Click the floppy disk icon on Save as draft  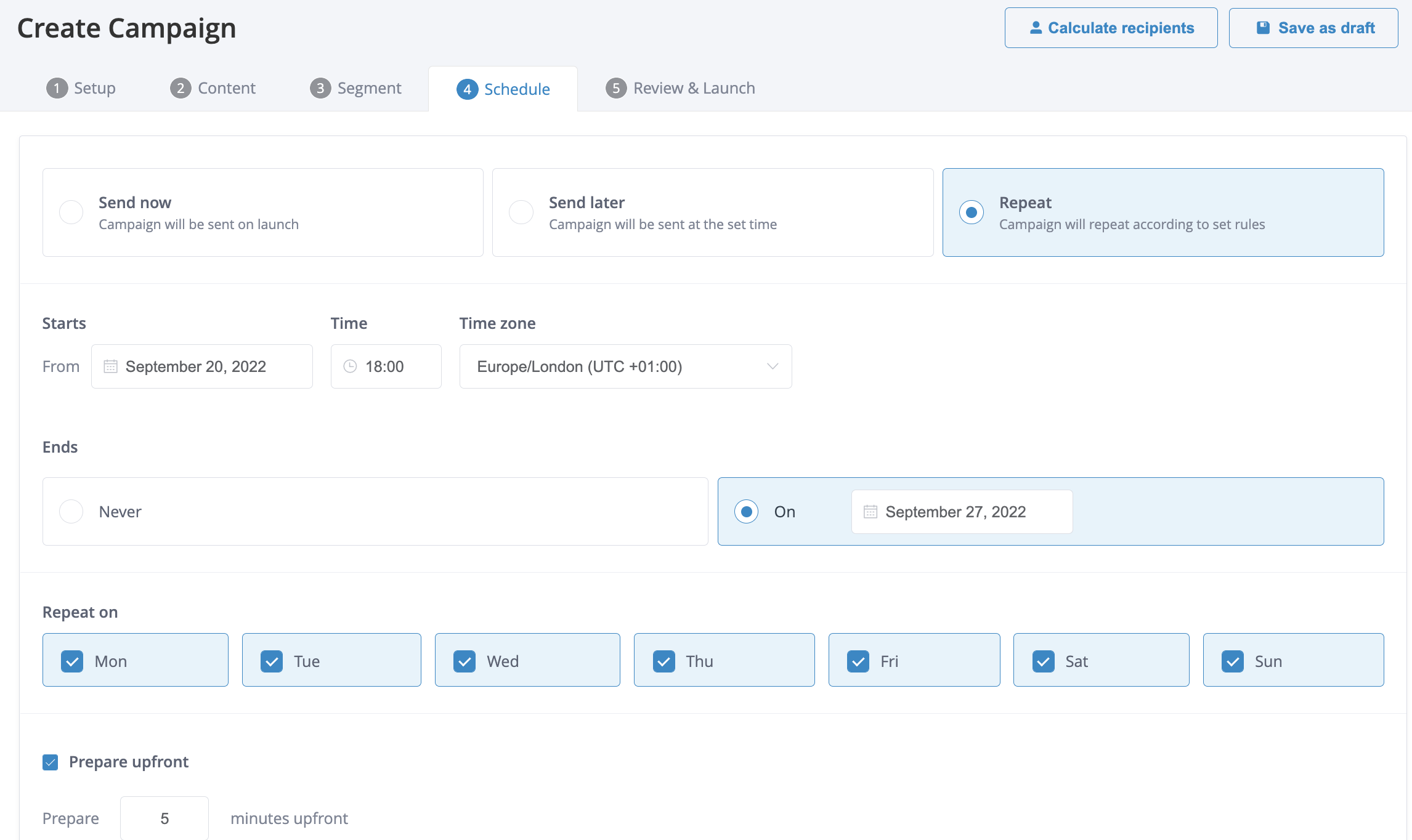pyautogui.click(x=1263, y=28)
